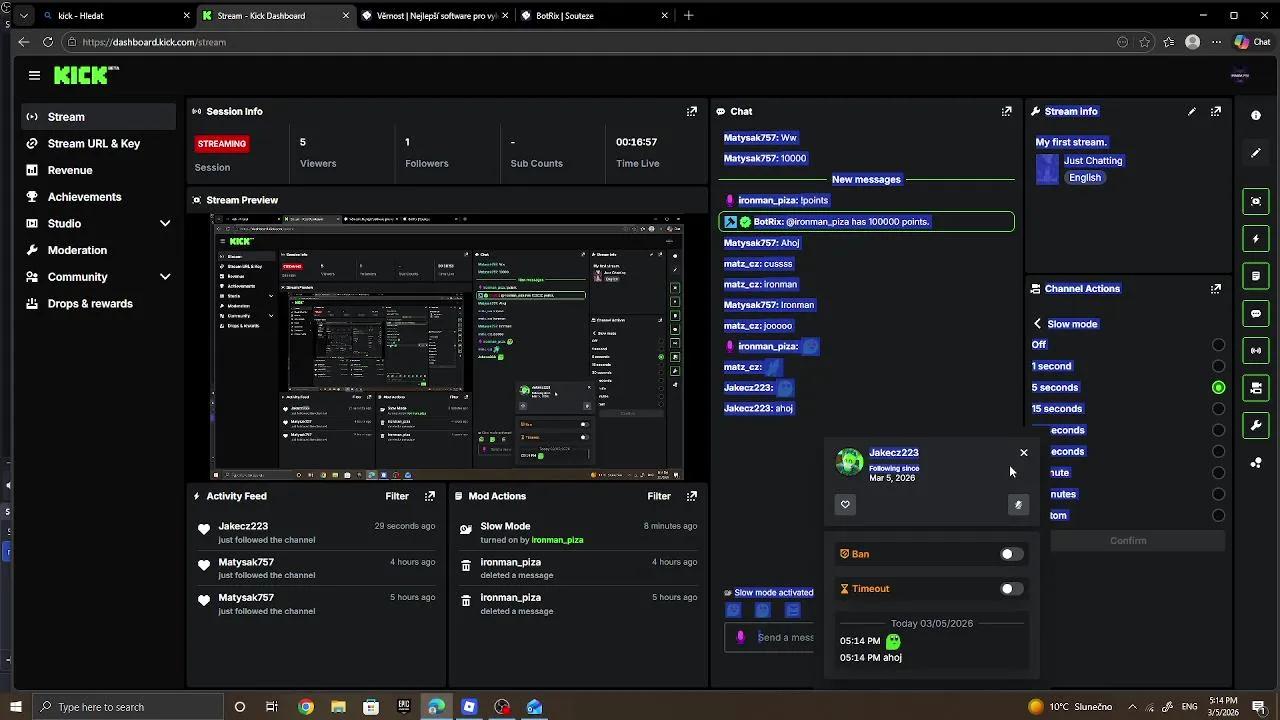Screen dimensions: 1280x720
Task: Click the heart button on Jakecz223's user card
Action: click(x=845, y=505)
